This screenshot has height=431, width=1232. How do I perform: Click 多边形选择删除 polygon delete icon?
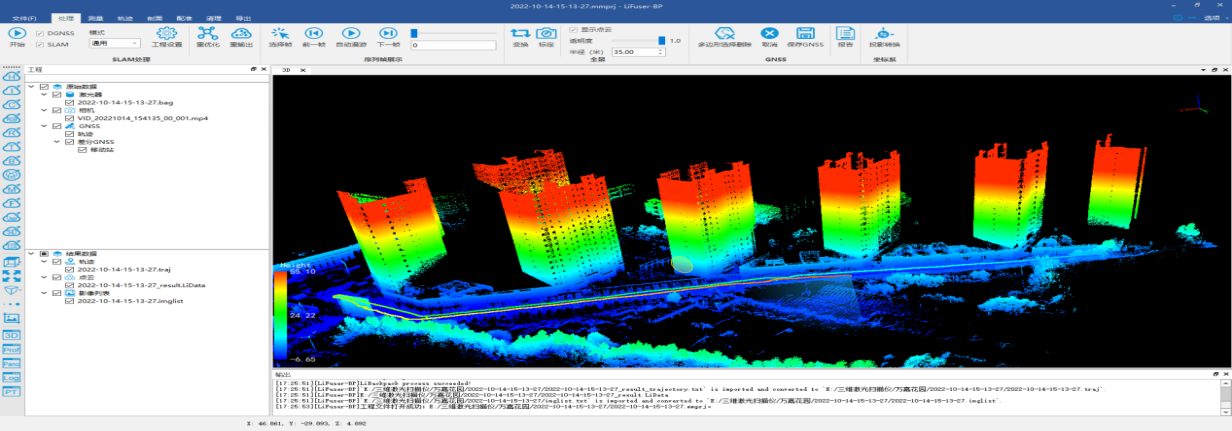[x=724, y=35]
